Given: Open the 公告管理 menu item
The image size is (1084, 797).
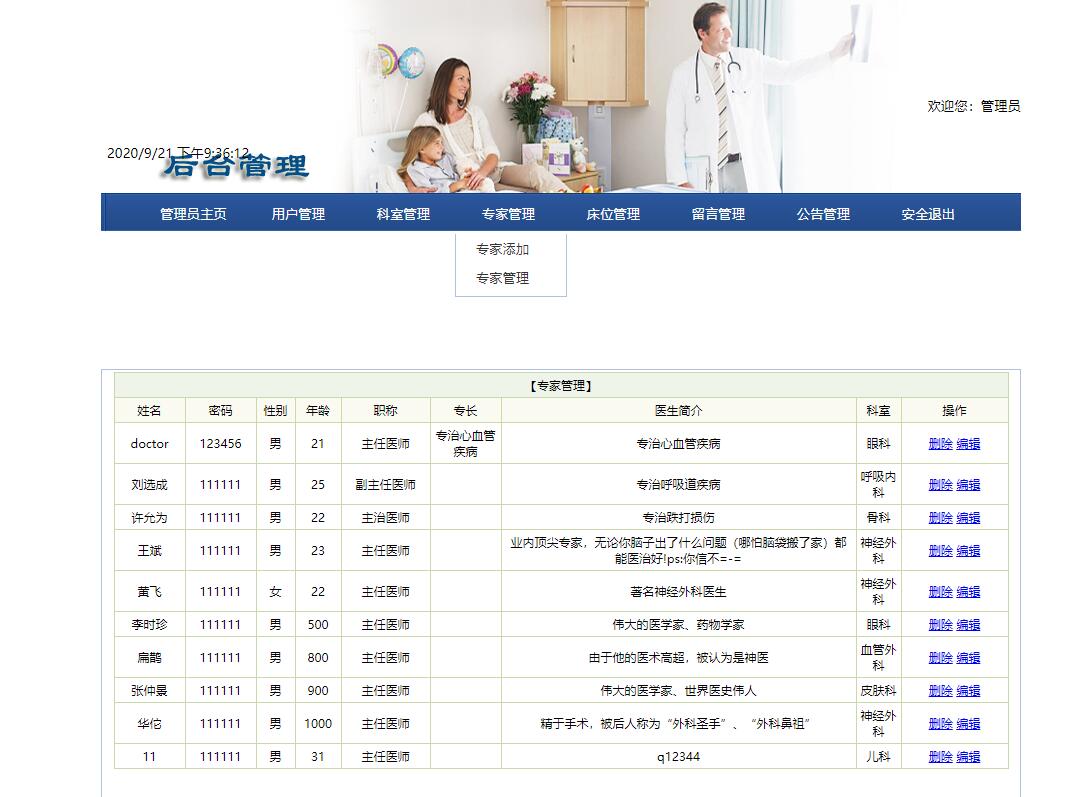Looking at the screenshot, I should (x=821, y=212).
